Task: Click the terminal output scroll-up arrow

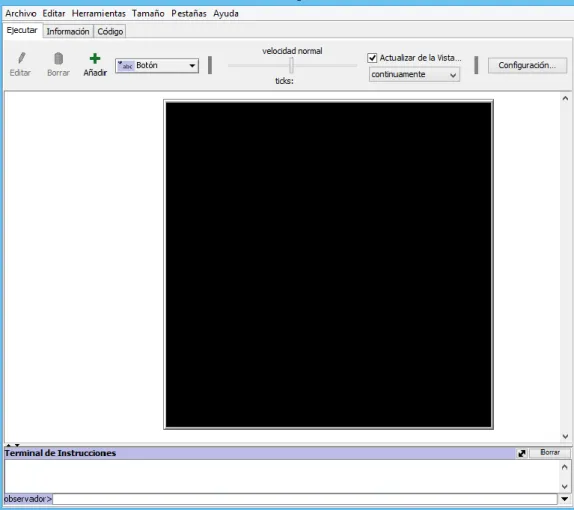Action: coord(564,467)
